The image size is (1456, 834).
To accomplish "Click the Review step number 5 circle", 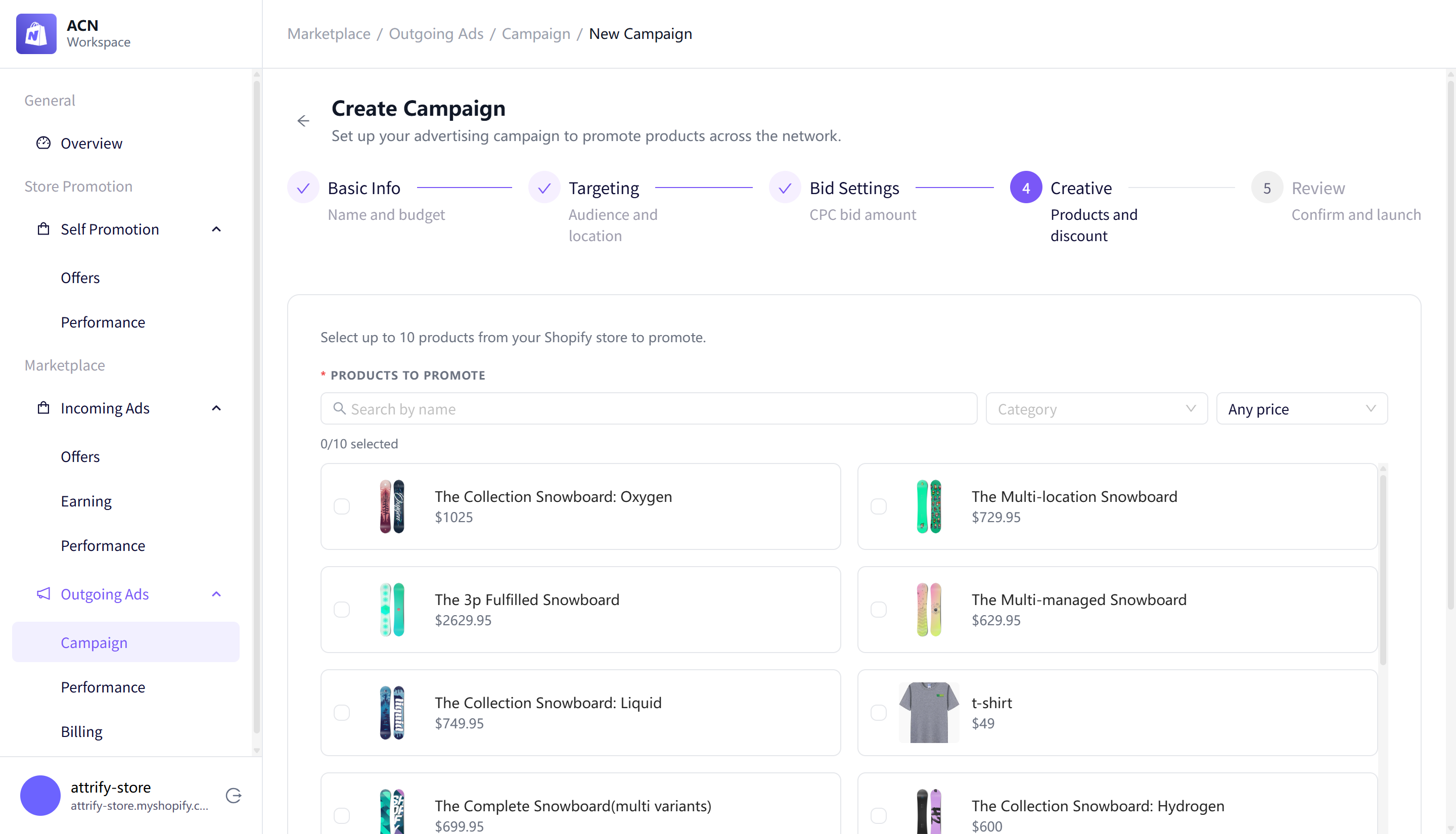I will click(x=1267, y=188).
